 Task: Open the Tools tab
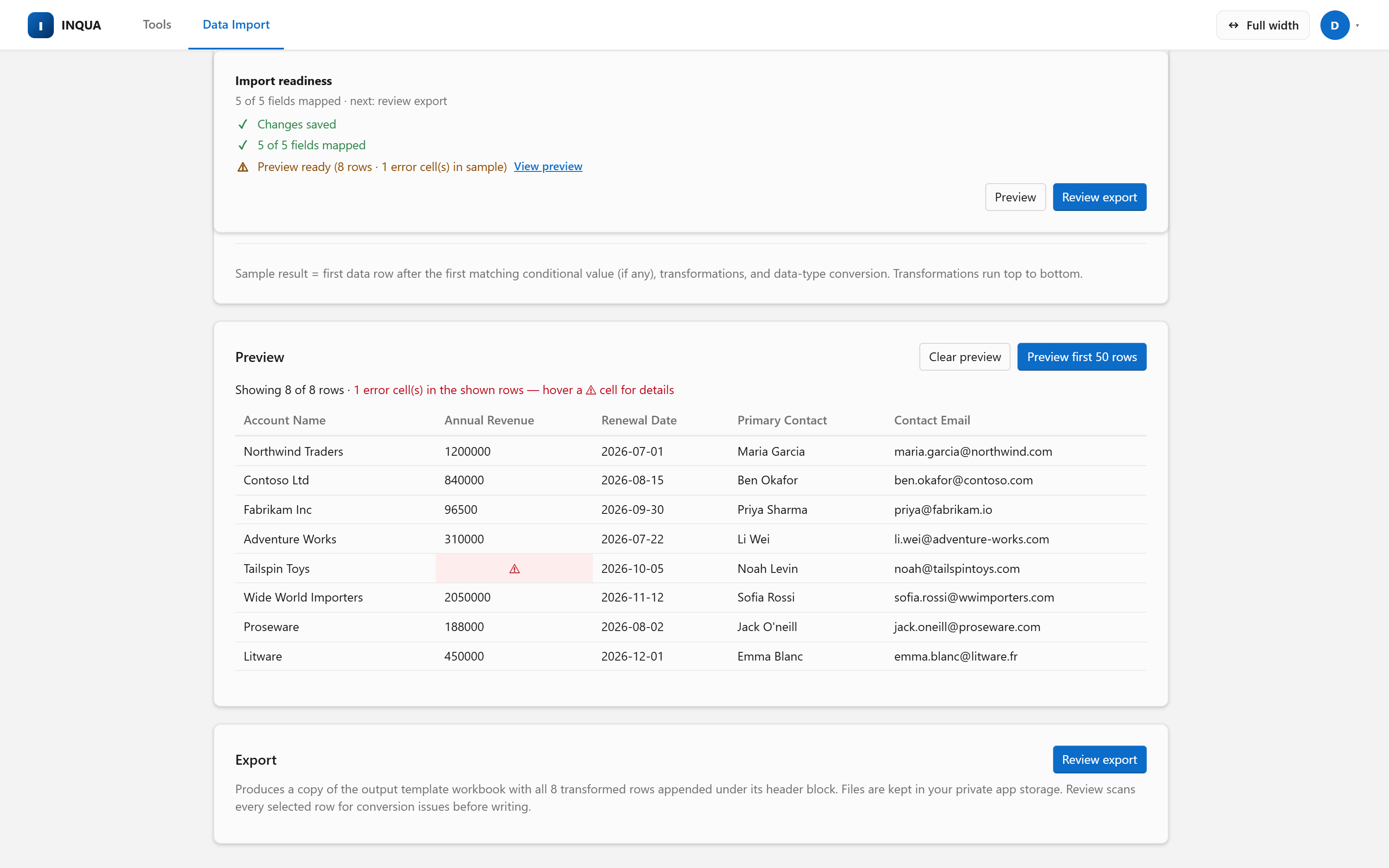(157, 25)
